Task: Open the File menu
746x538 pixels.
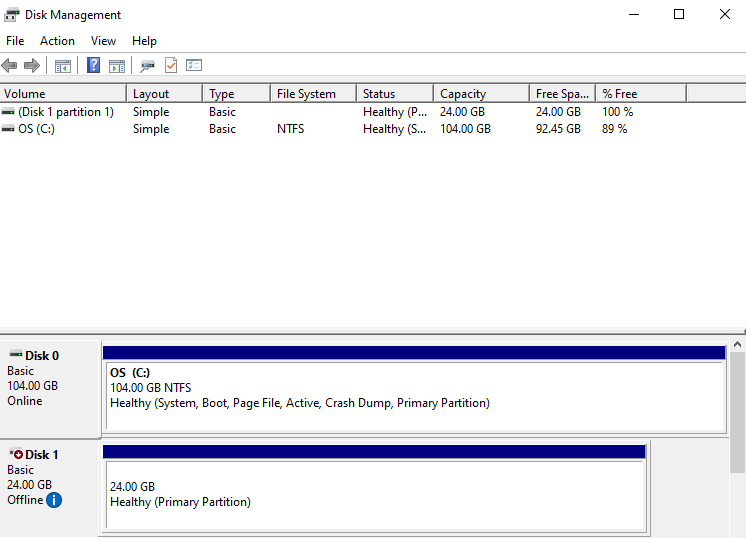Action: tap(15, 41)
